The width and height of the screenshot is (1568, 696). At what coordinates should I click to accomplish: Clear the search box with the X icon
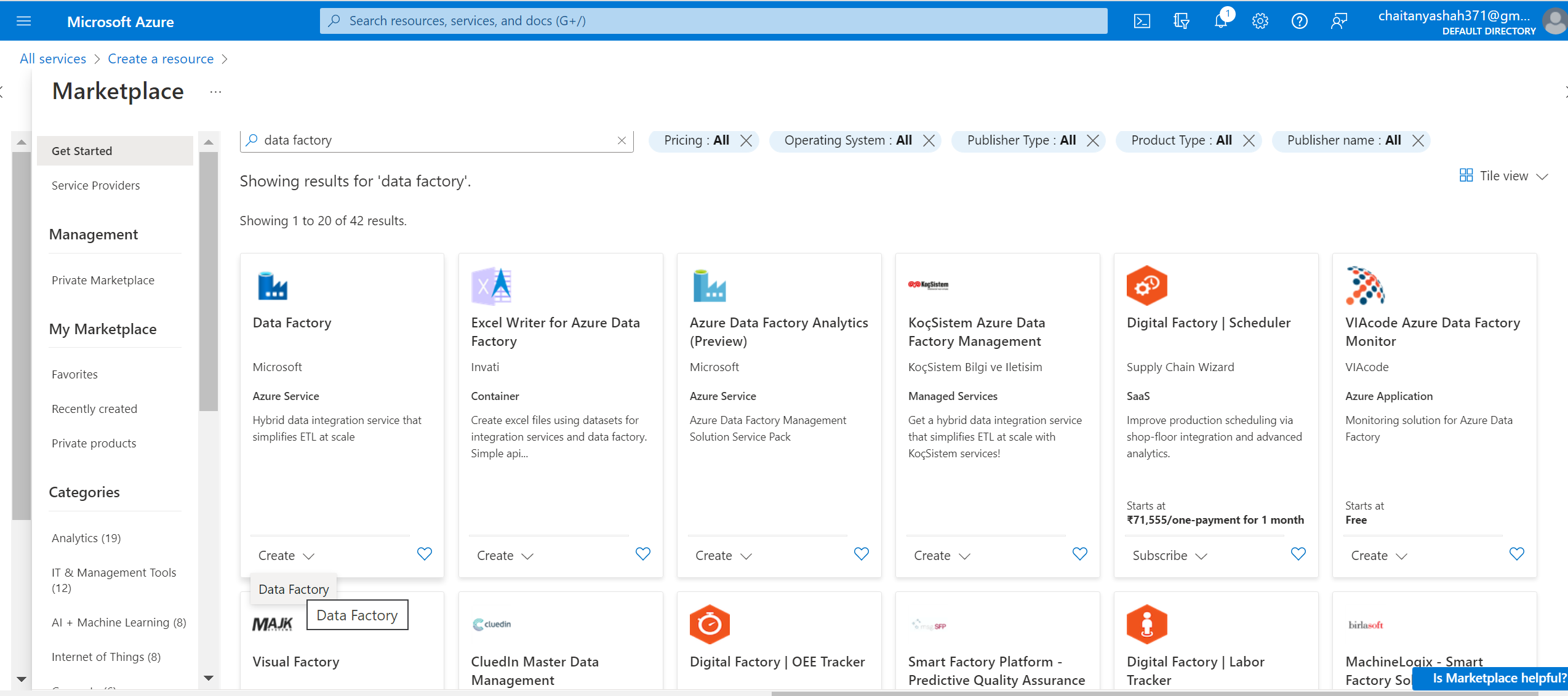[622, 140]
